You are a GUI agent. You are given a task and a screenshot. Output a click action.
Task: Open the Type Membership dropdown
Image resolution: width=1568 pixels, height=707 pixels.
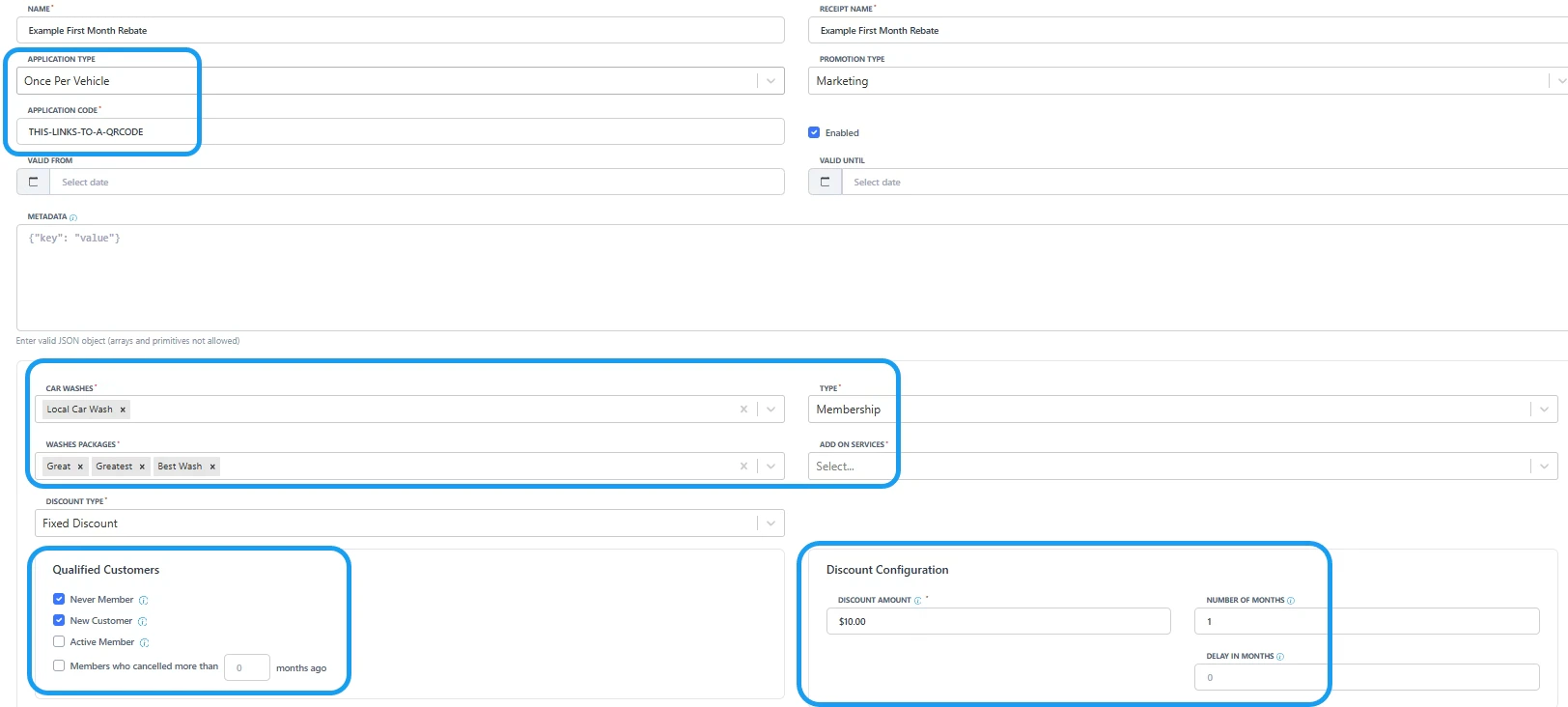tap(1183, 410)
